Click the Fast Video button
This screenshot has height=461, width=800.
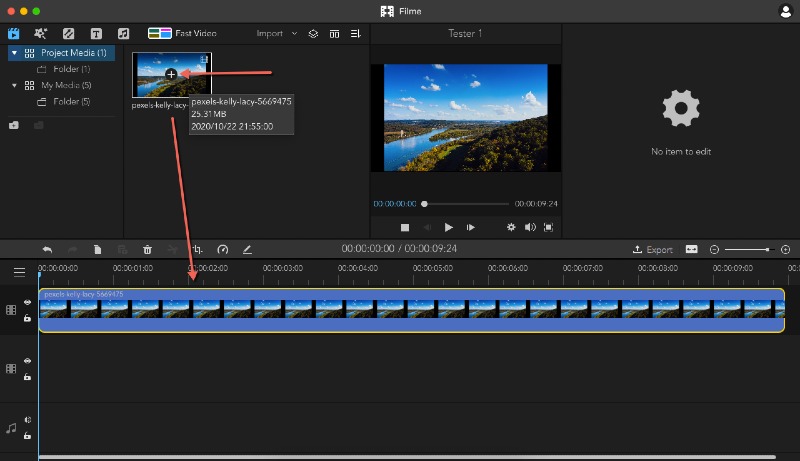click(x=182, y=33)
